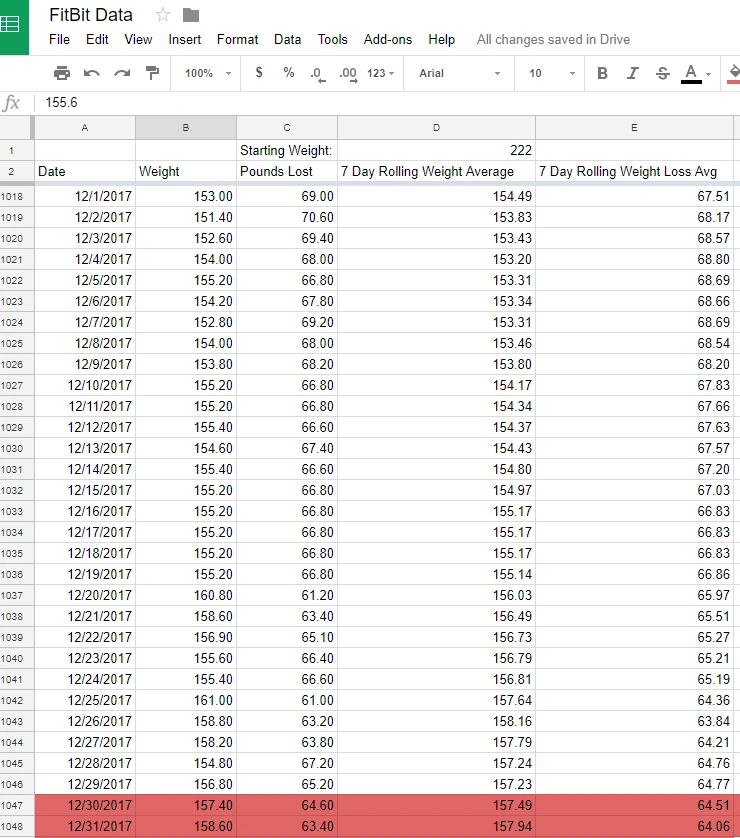This screenshot has width=740, height=838.
Task: Select column D header
Action: [437, 128]
